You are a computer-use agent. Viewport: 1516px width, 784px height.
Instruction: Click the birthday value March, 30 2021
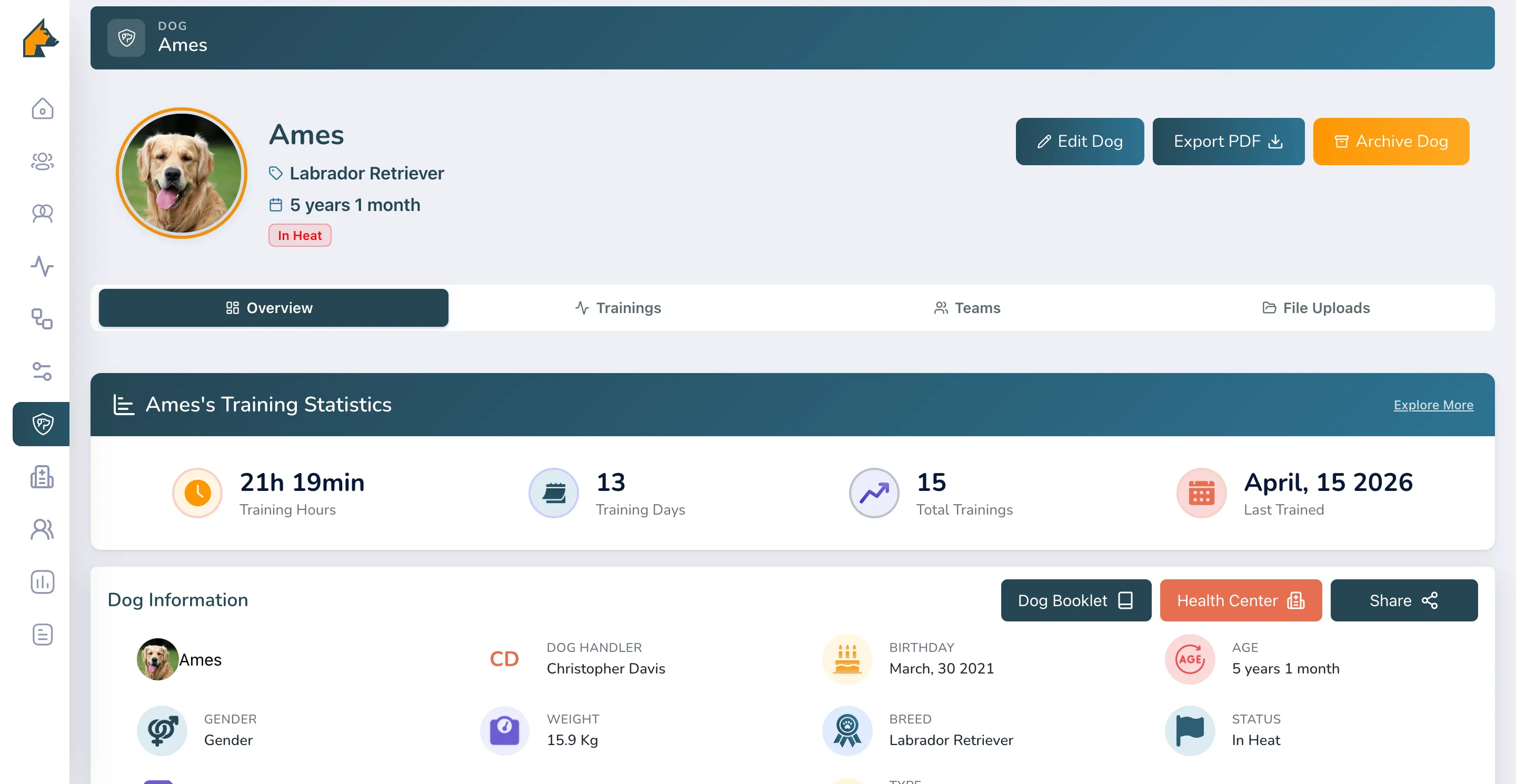[x=941, y=668]
